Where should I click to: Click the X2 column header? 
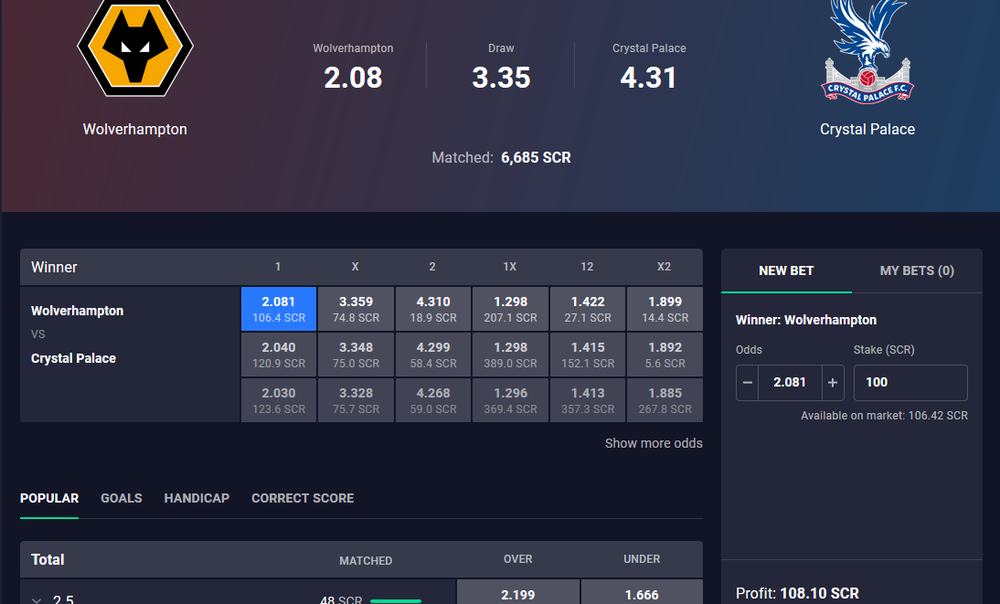coord(664,267)
